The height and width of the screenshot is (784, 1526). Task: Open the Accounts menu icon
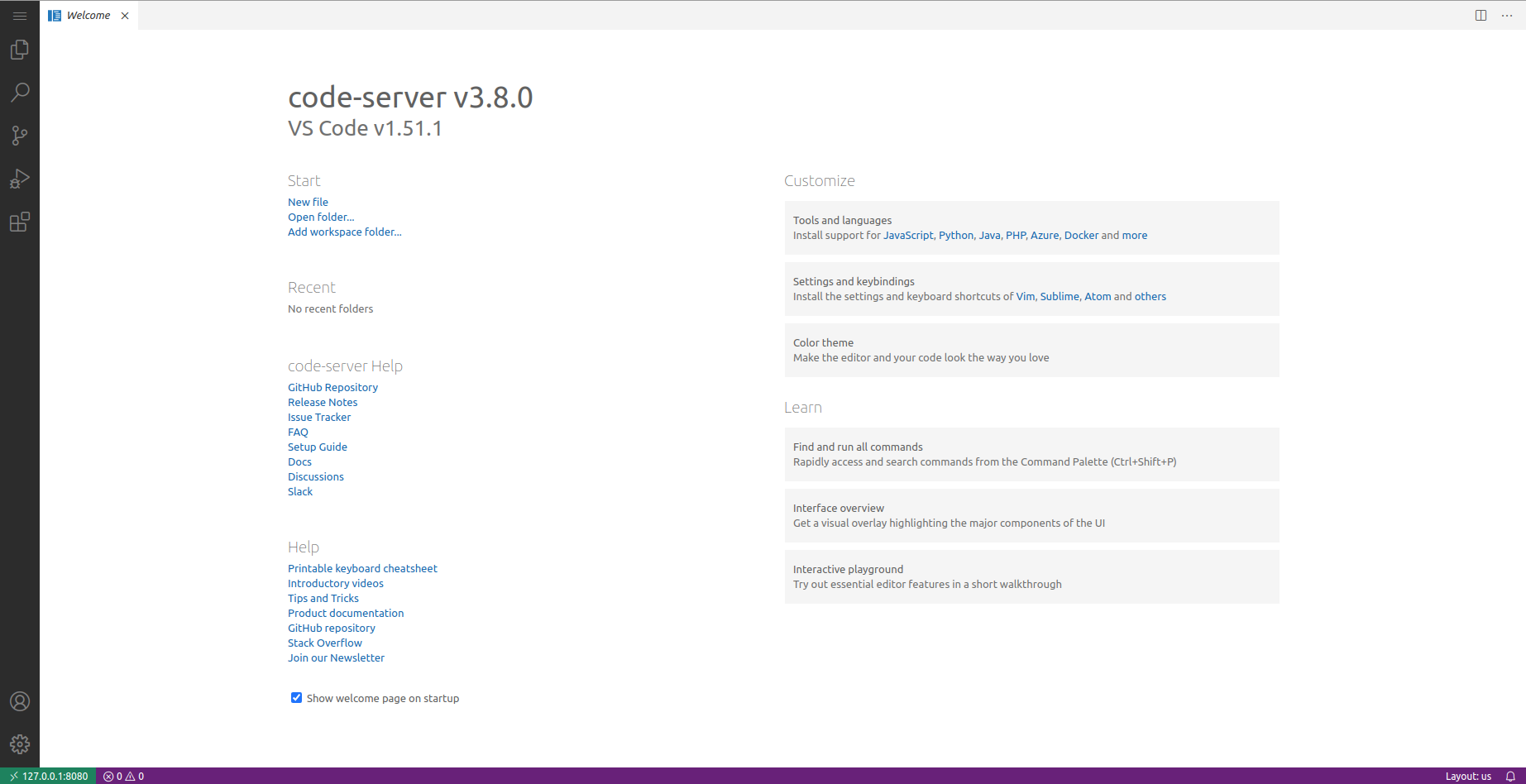(20, 701)
